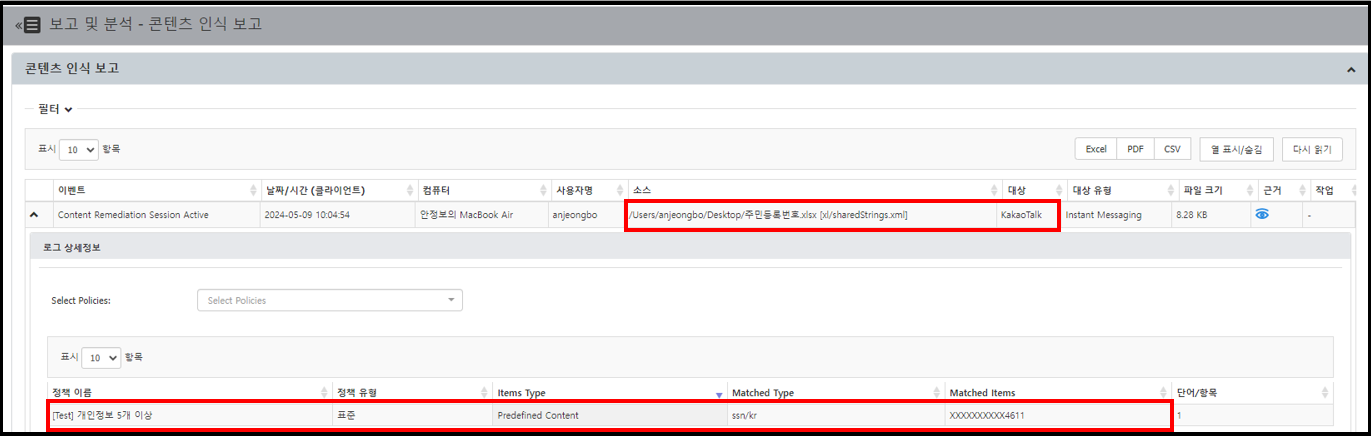This screenshot has width=1371, height=436.
Task: Click the 다시 읽기 reload button
Action: click(1312, 149)
